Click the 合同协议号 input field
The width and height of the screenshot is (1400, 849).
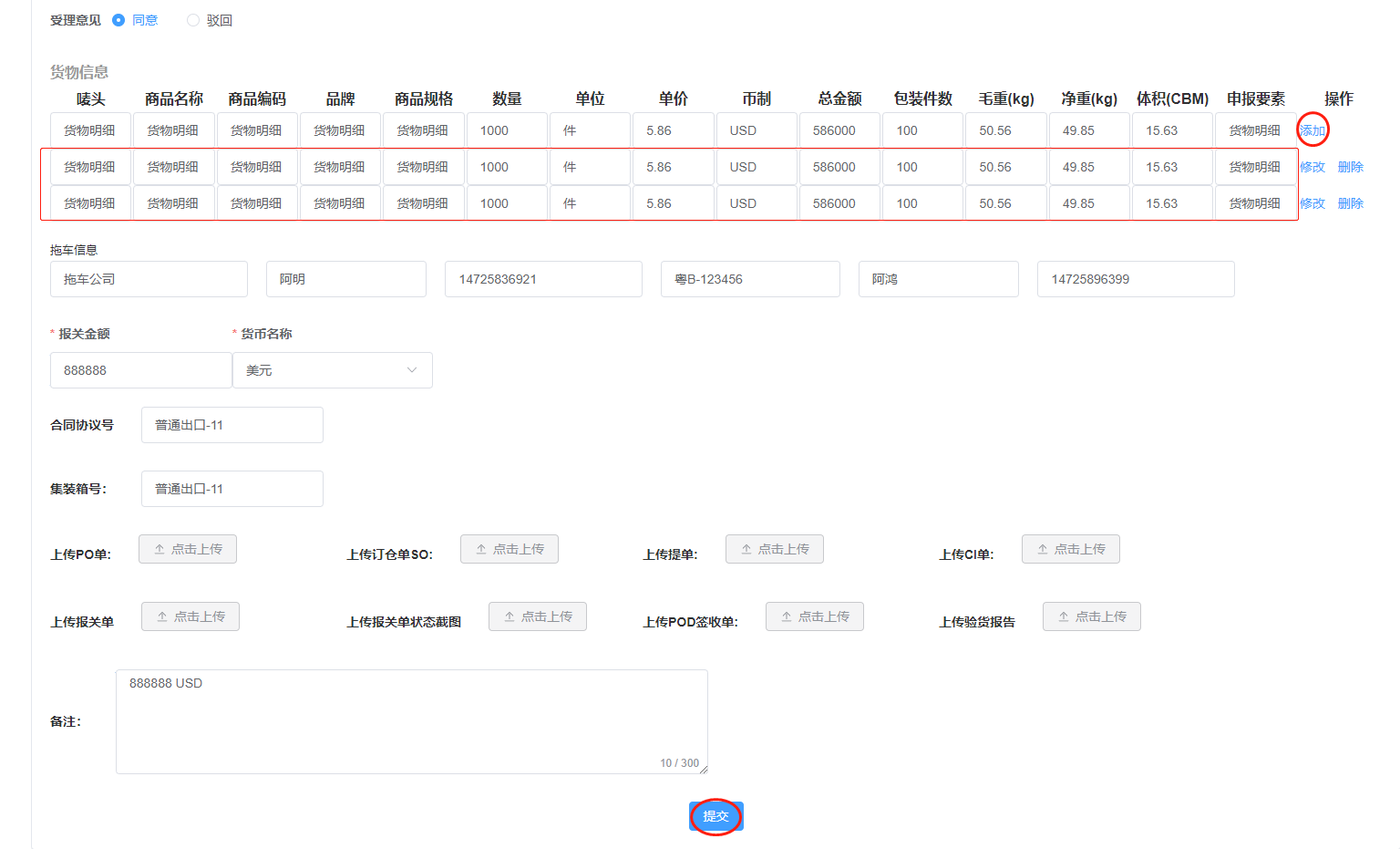coord(232,425)
